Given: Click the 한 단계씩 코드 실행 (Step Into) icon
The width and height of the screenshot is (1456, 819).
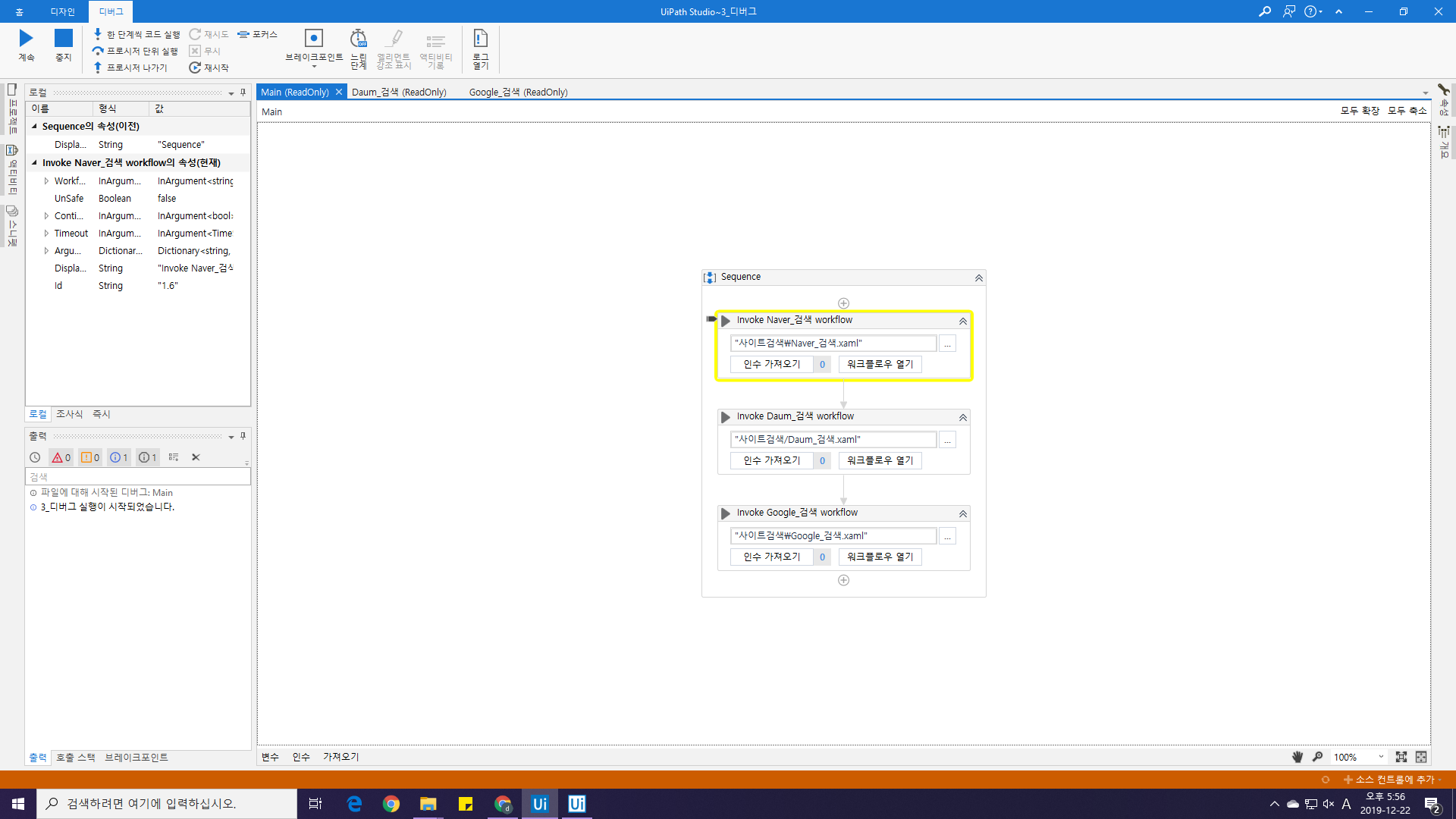Looking at the screenshot, I should (98, 34).
